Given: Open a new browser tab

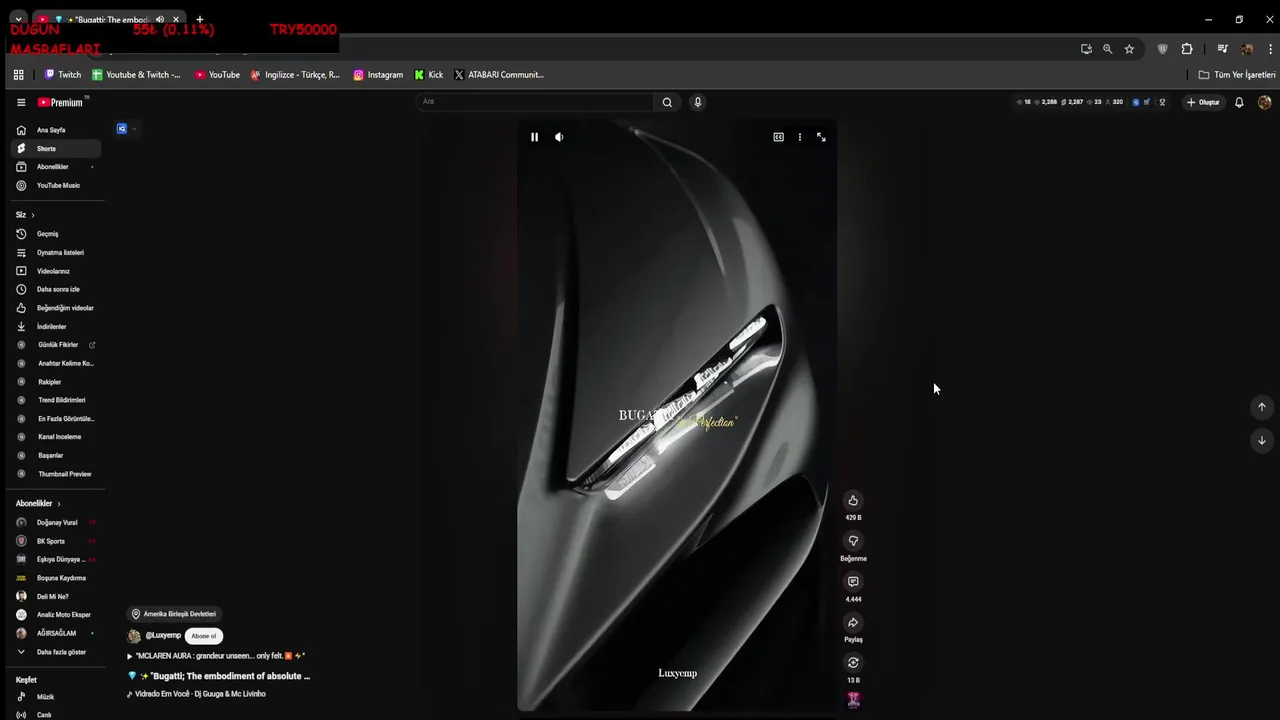Looking at the screenshot, I should tap(200, 19).
